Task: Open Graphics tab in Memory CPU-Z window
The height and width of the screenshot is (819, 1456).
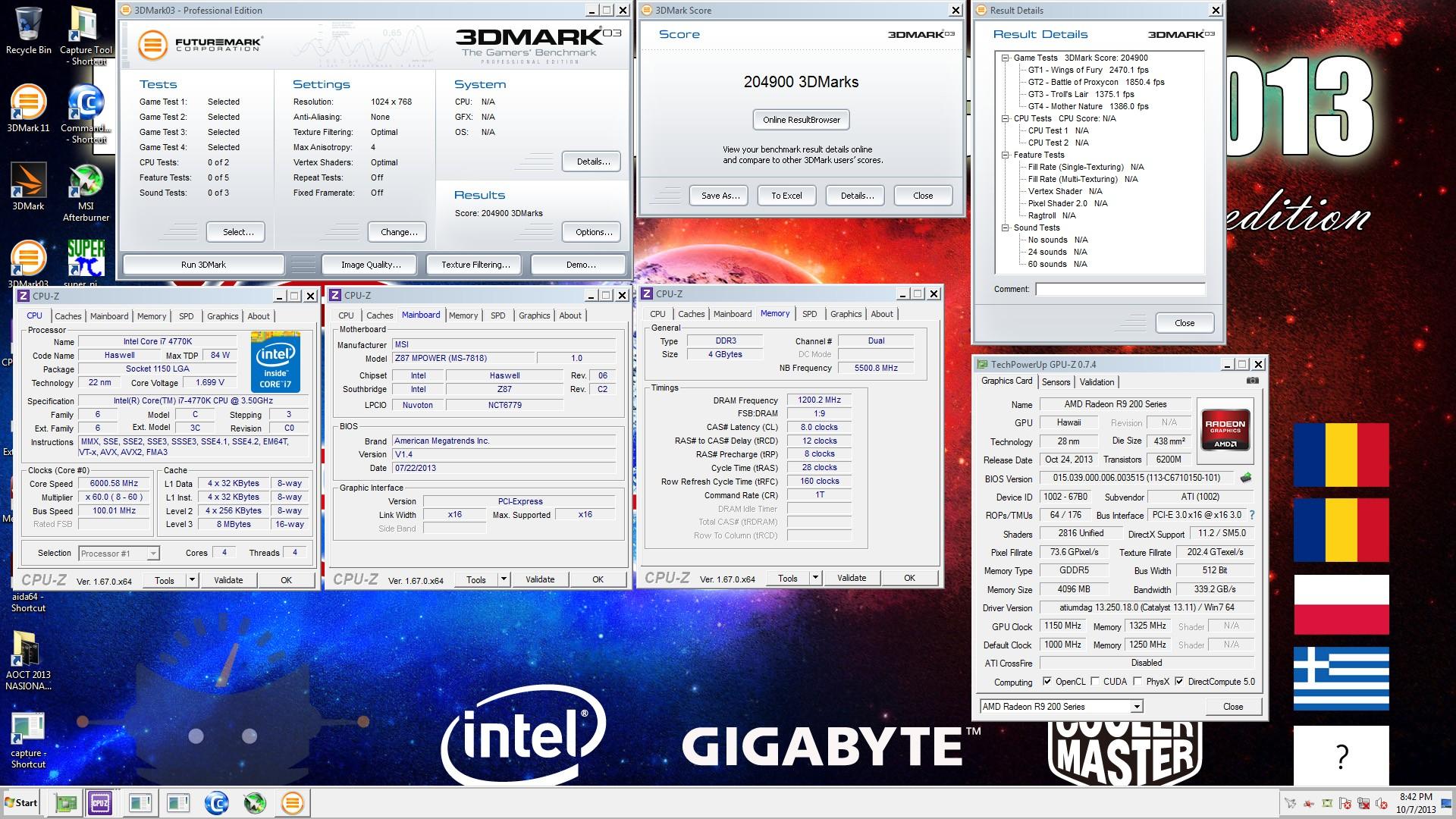Action: [846, 314]
